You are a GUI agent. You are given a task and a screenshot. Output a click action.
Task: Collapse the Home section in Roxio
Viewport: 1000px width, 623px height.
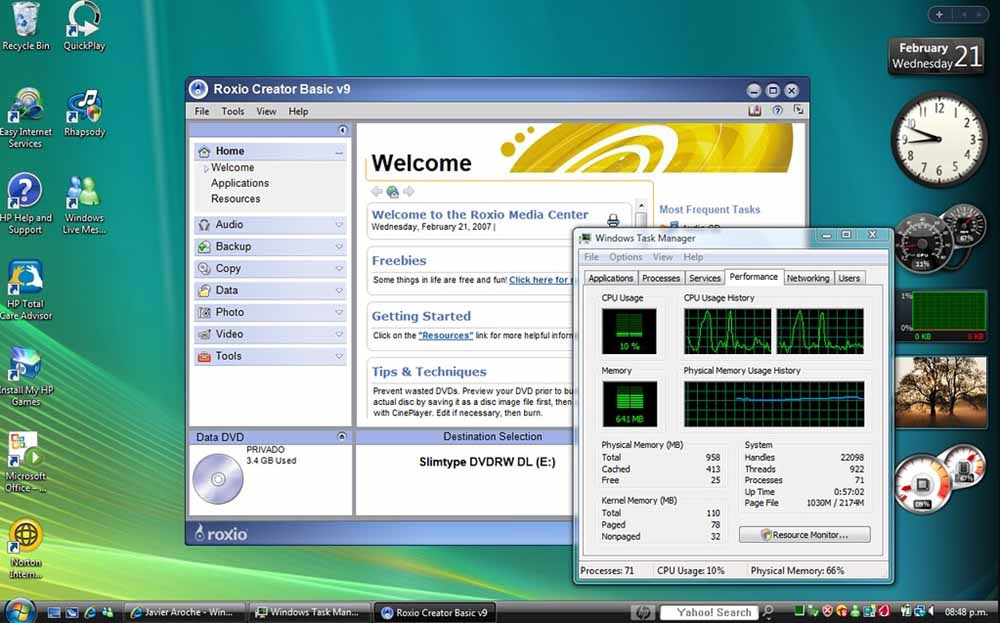coord(339,152)
